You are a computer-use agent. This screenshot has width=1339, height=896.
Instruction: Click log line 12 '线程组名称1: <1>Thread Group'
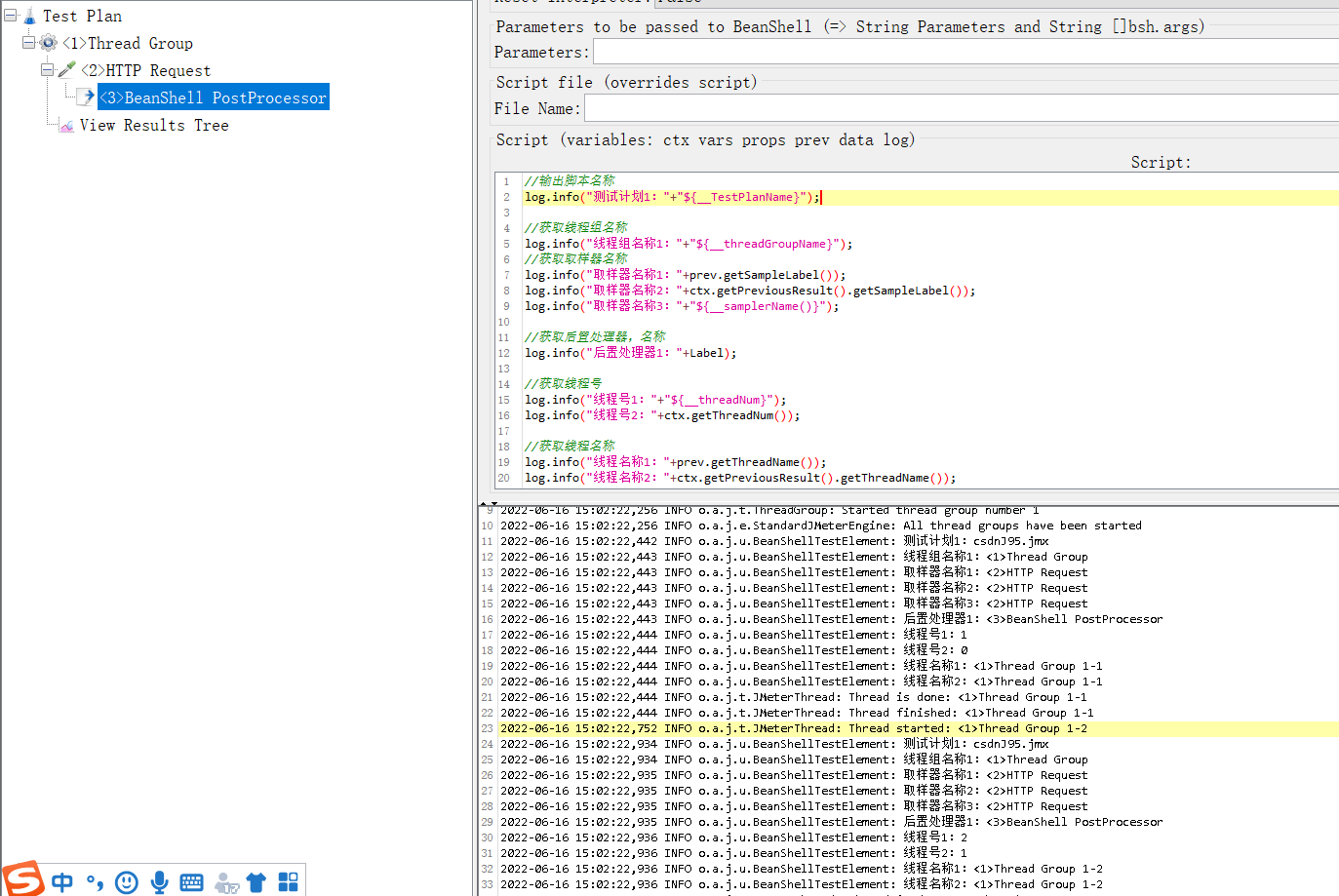pos(794,557)
